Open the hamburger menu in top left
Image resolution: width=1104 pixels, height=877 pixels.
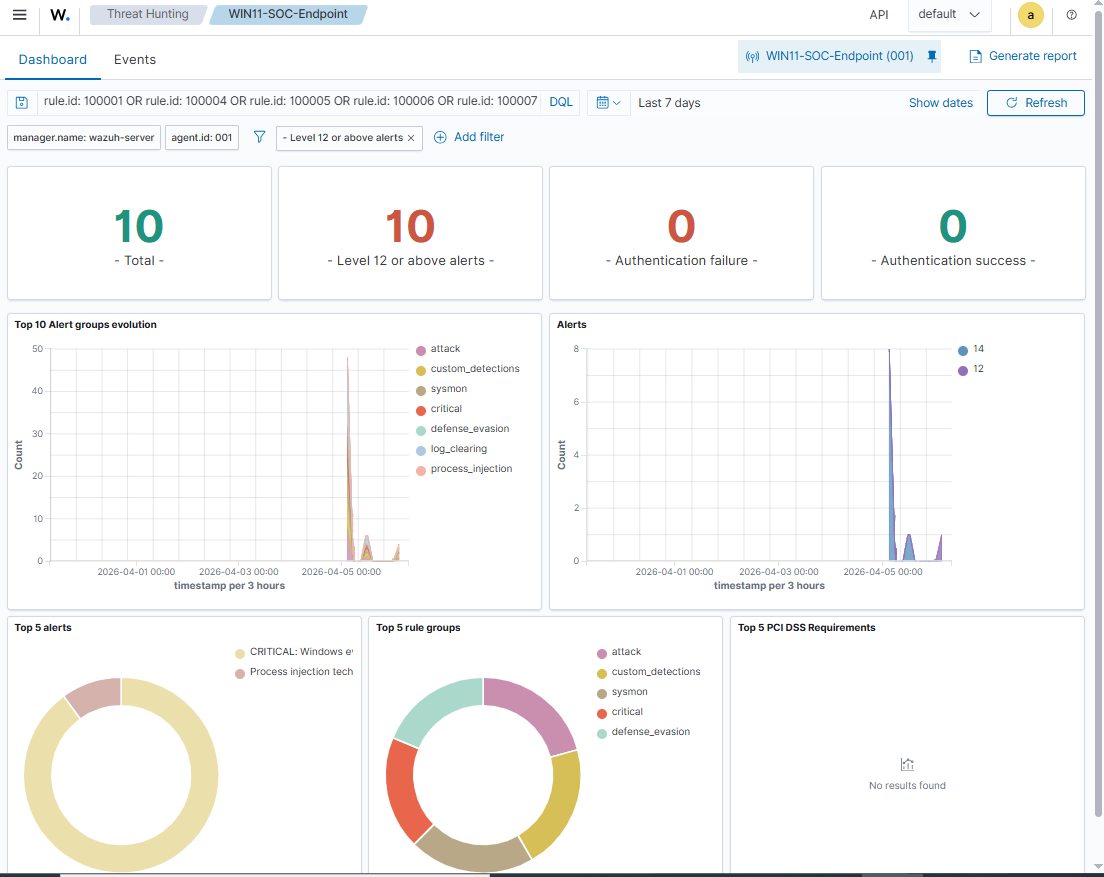[x=18, y=14]
